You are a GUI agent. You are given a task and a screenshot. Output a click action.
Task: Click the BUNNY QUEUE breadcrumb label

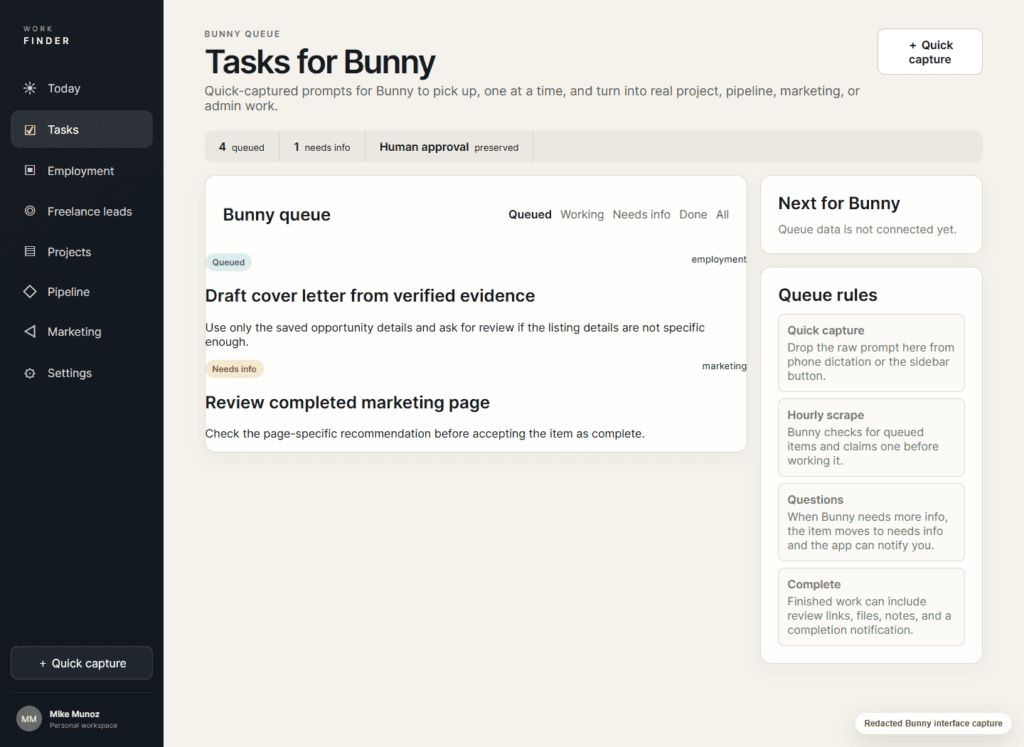(242, 34)
